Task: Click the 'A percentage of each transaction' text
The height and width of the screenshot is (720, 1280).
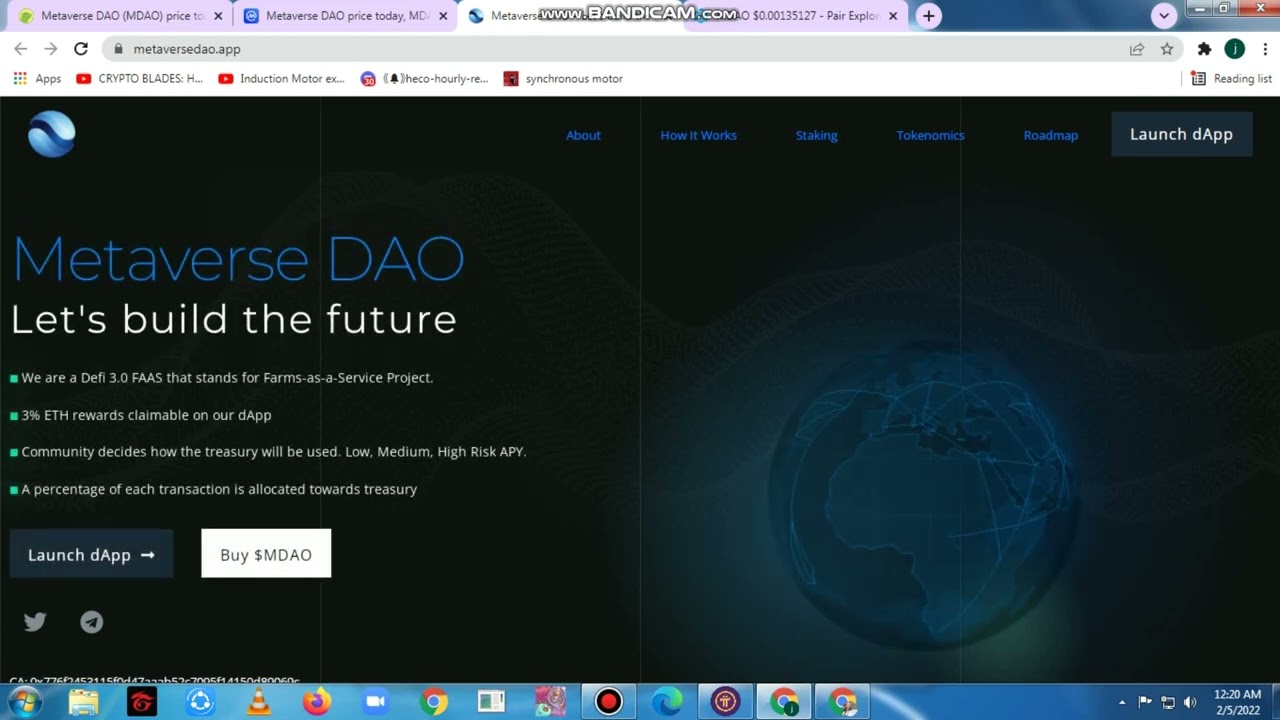Action: [x=219, y=489]
